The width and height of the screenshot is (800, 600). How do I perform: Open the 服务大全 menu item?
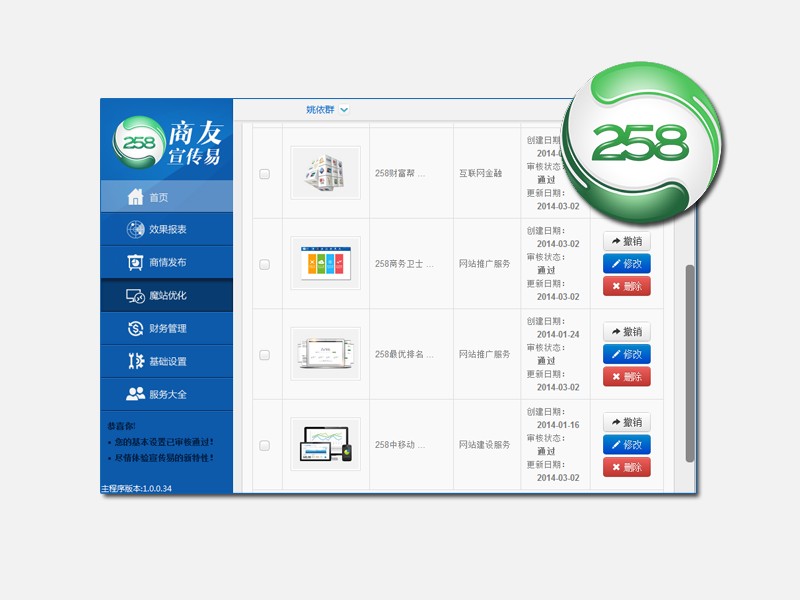click(x=166, y=394)
